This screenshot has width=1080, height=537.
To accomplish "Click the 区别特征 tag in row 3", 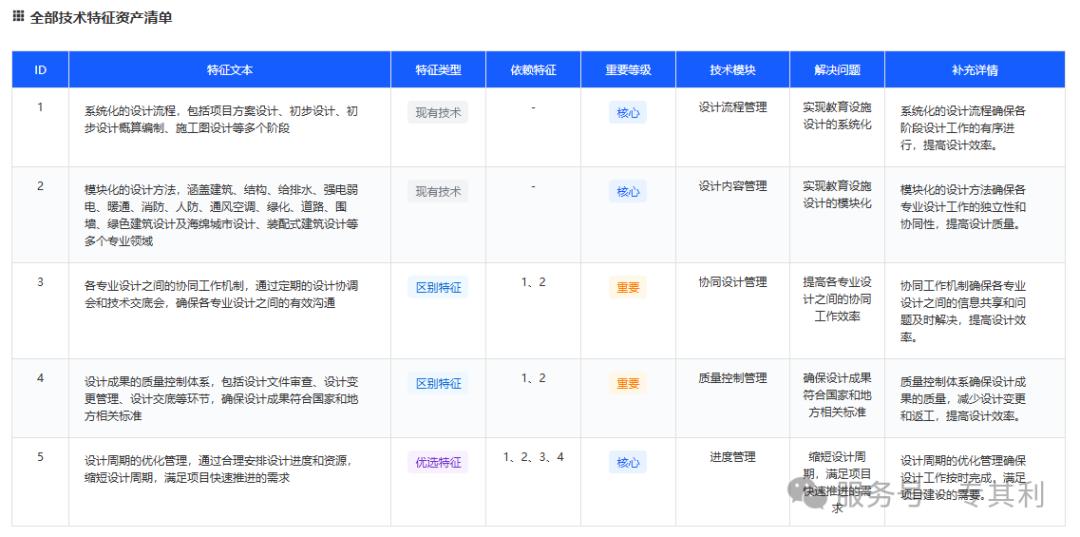I will tap(438, 287).
